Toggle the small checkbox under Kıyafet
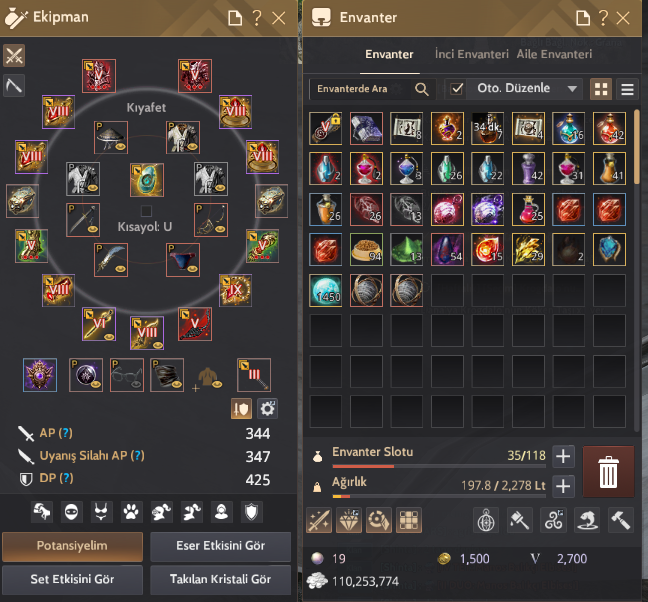 [x=146, y=211]
